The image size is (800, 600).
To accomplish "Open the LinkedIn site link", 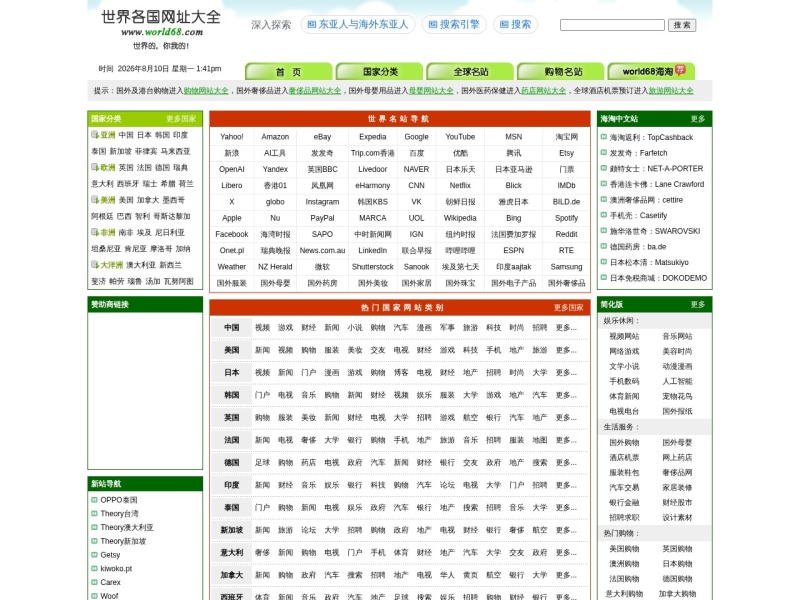I will pyautogui.click(x=372, y=251).
